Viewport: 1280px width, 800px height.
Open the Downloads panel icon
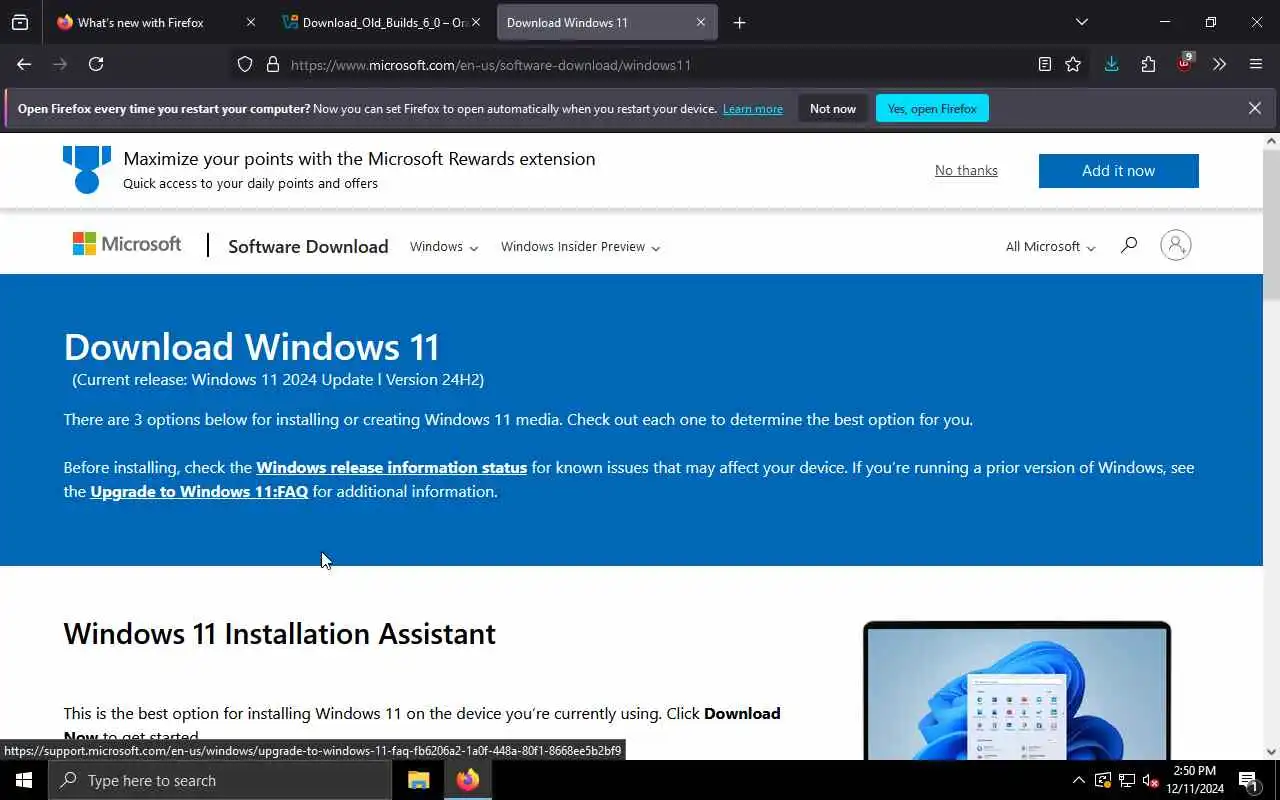click(x=1111, y=64)
